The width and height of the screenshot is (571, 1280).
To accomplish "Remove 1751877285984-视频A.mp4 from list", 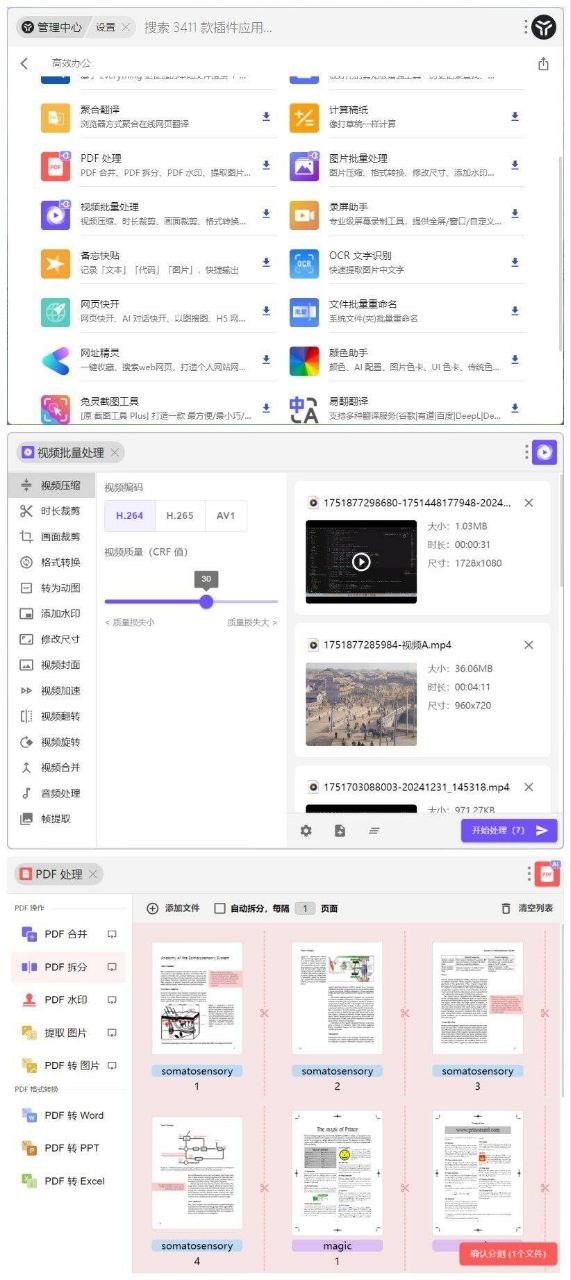I will (x=529, y=645).
